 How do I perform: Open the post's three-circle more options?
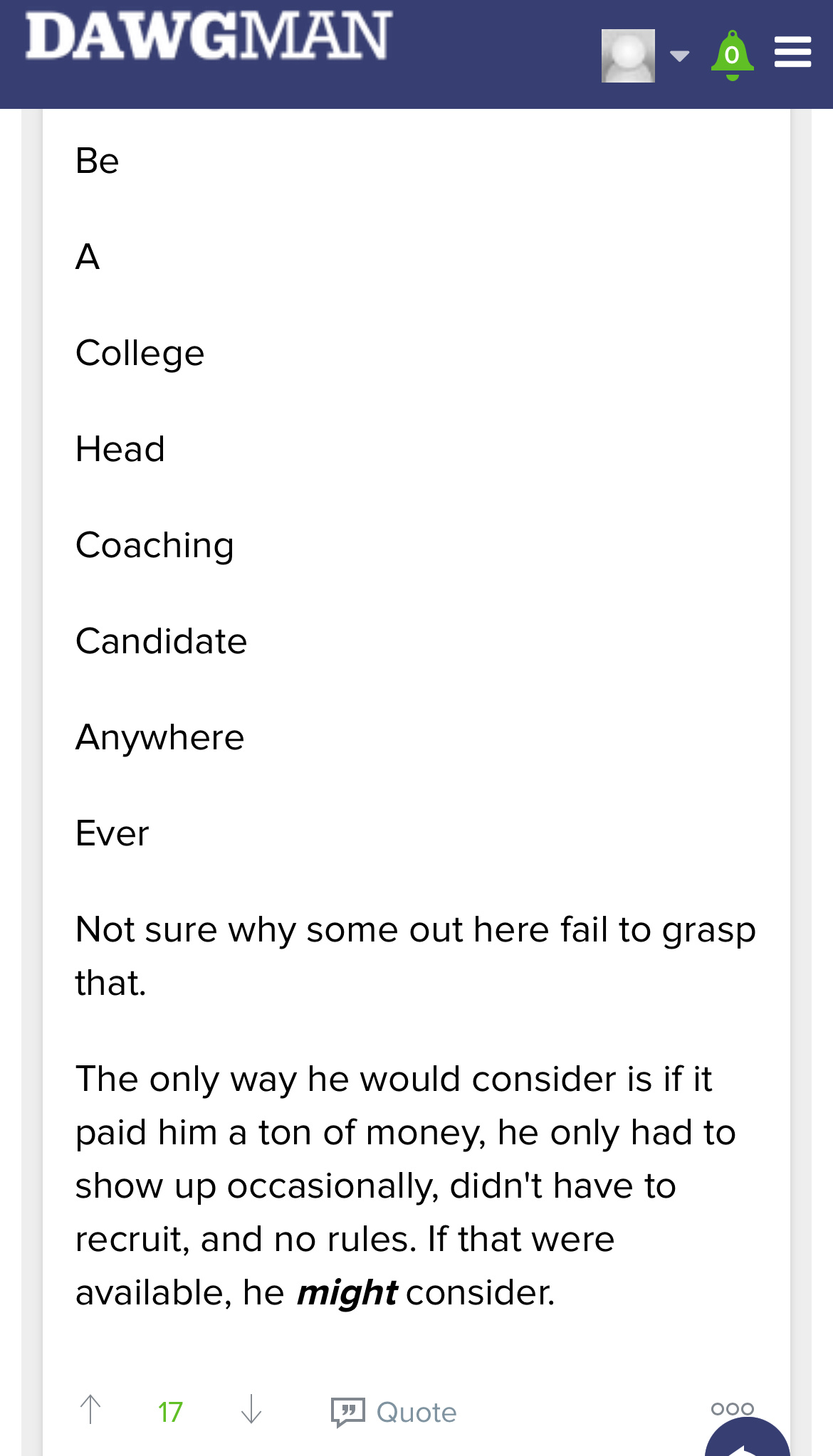click(x=732, y=1408)
